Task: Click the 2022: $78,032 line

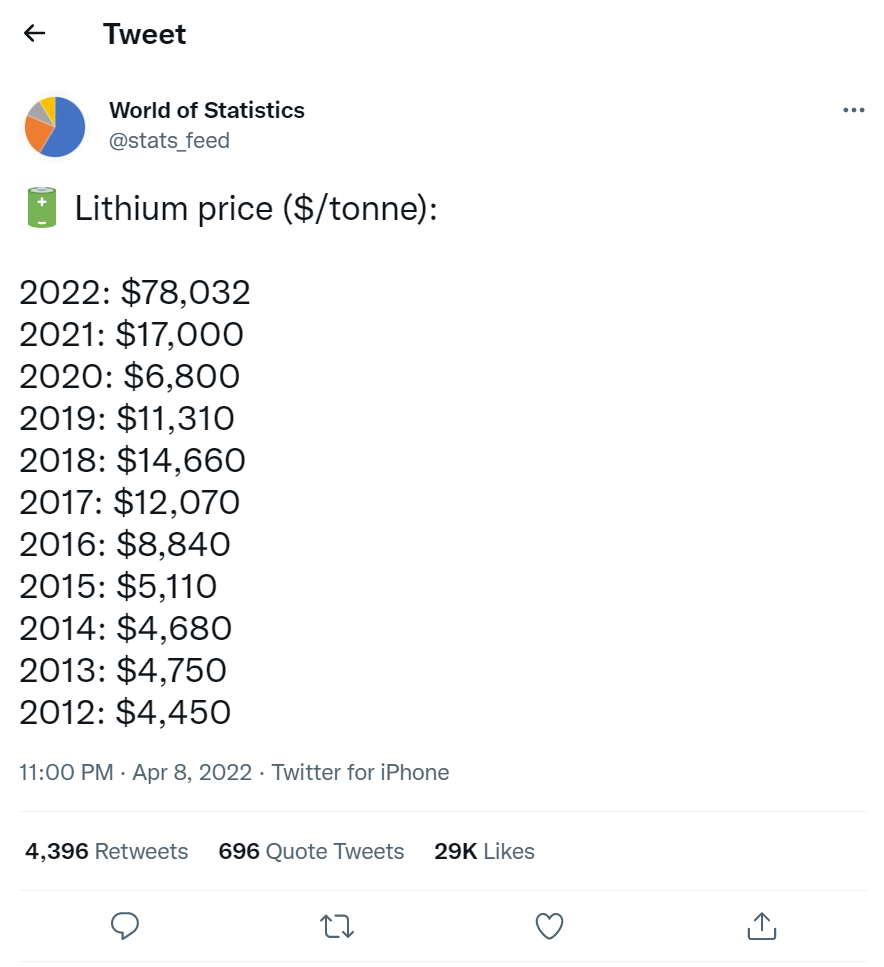Action: 135,292
